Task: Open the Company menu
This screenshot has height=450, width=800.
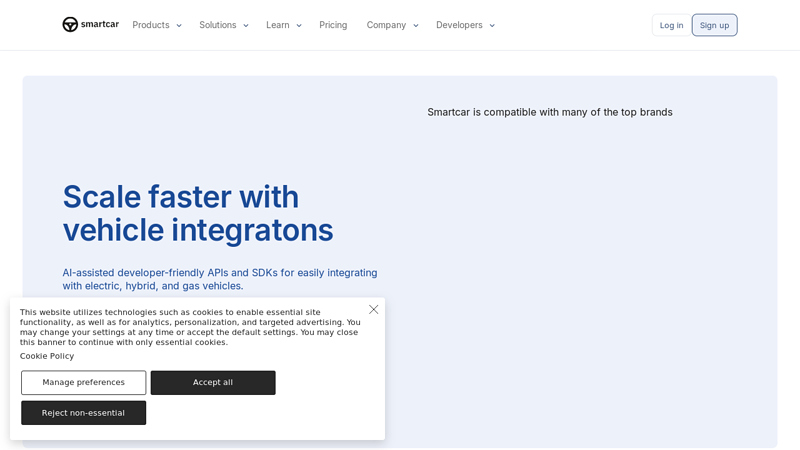Action: [386, 25]
